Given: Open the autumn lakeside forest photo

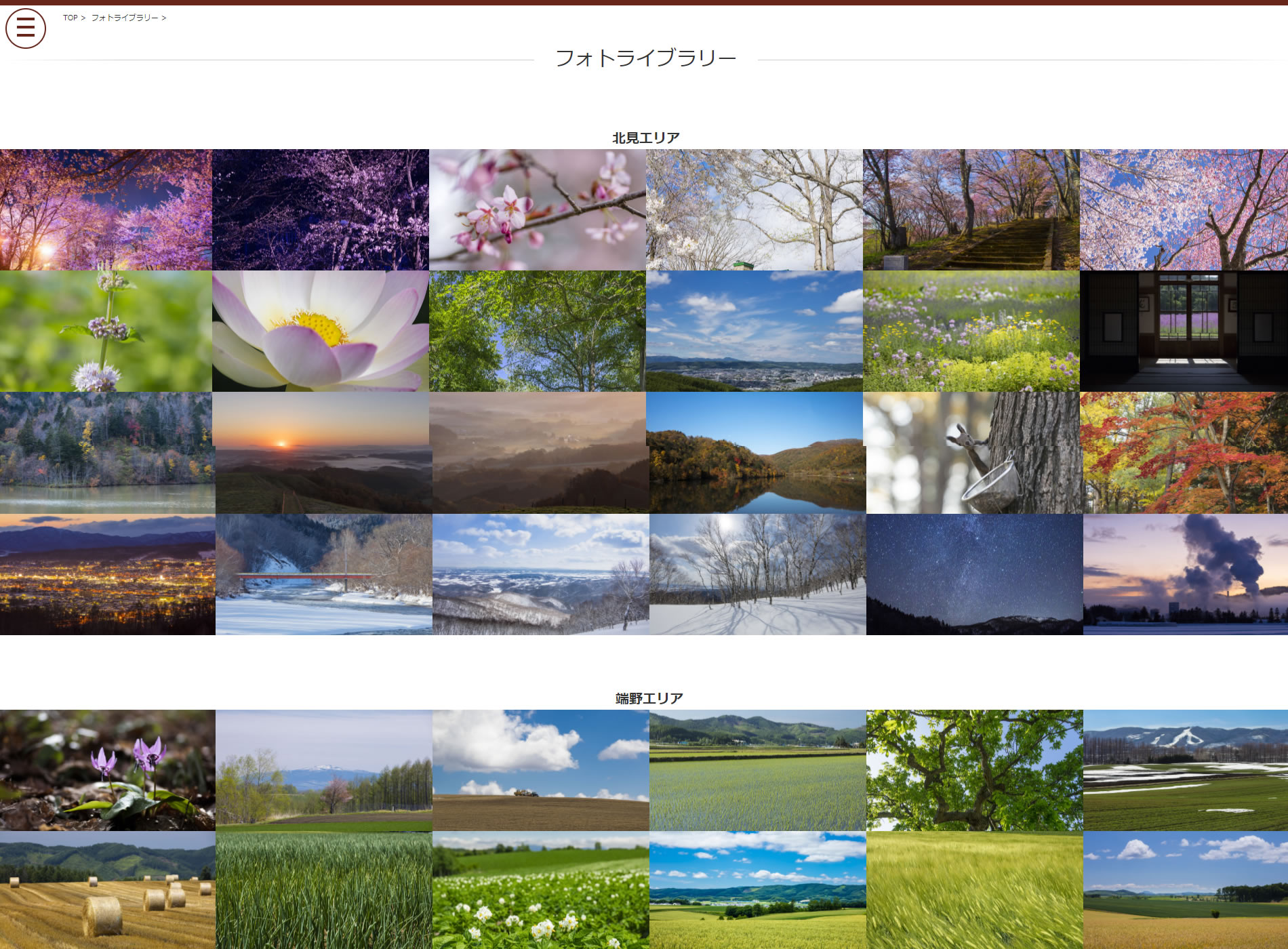Looking at the screenshot, I should [x=107, y=453].
